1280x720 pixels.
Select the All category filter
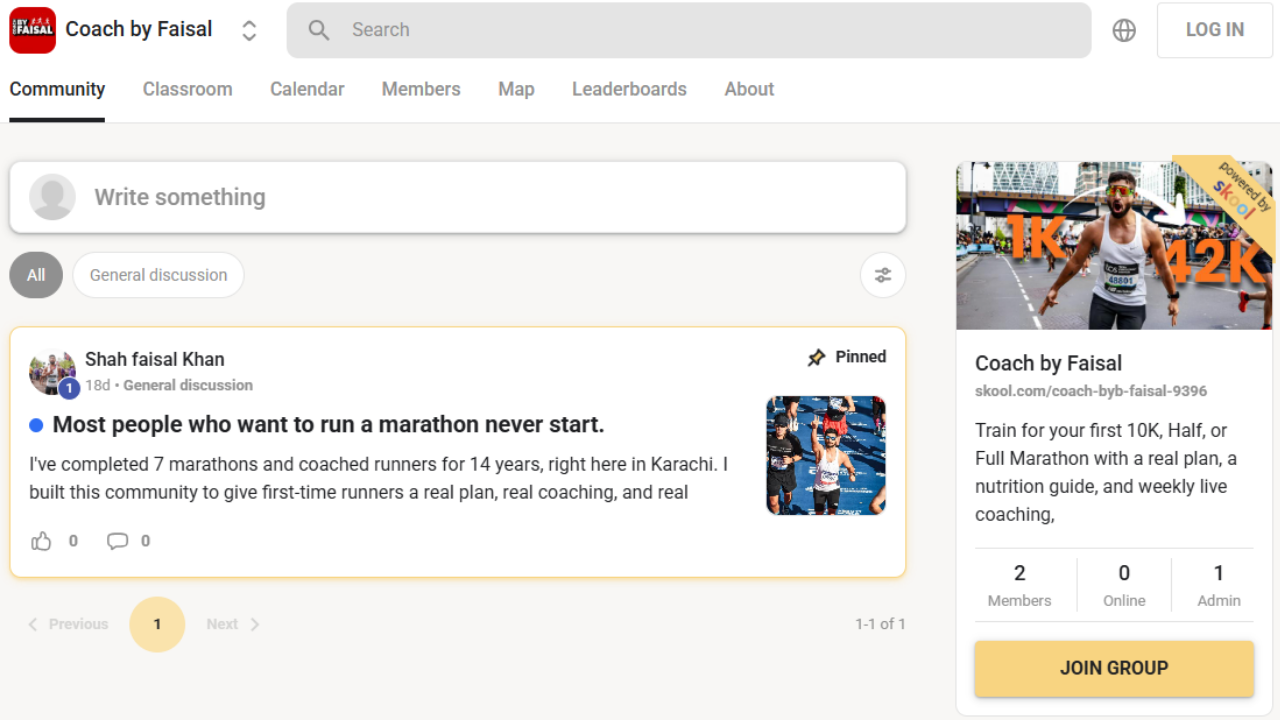tap(36, 275)
